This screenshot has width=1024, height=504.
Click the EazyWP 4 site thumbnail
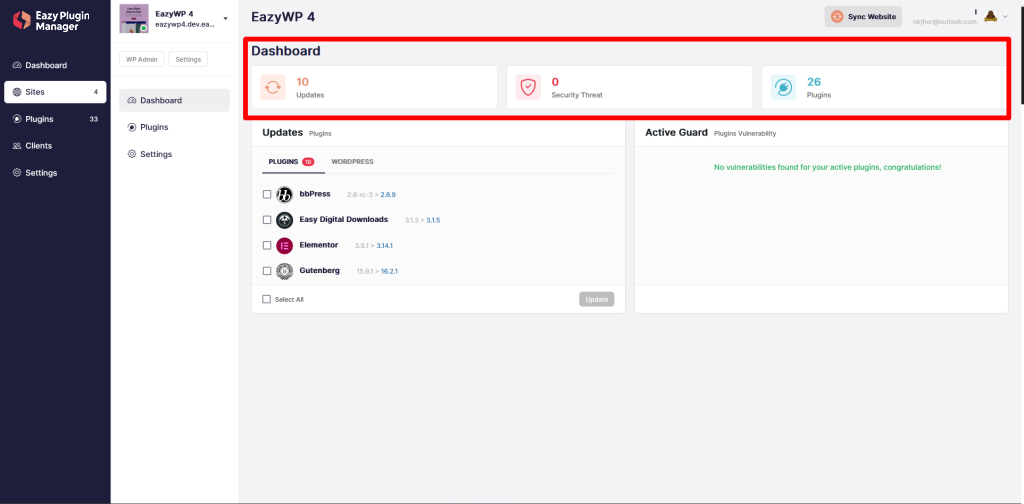(x=134, y=18)
